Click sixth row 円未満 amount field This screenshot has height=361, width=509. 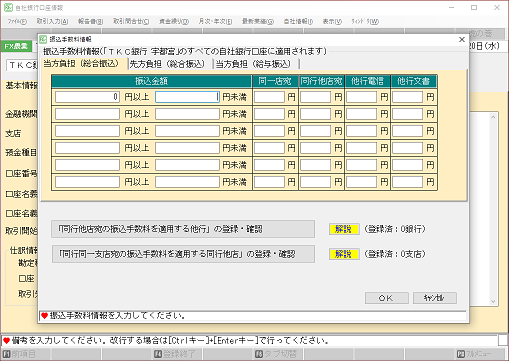point(187,182)
